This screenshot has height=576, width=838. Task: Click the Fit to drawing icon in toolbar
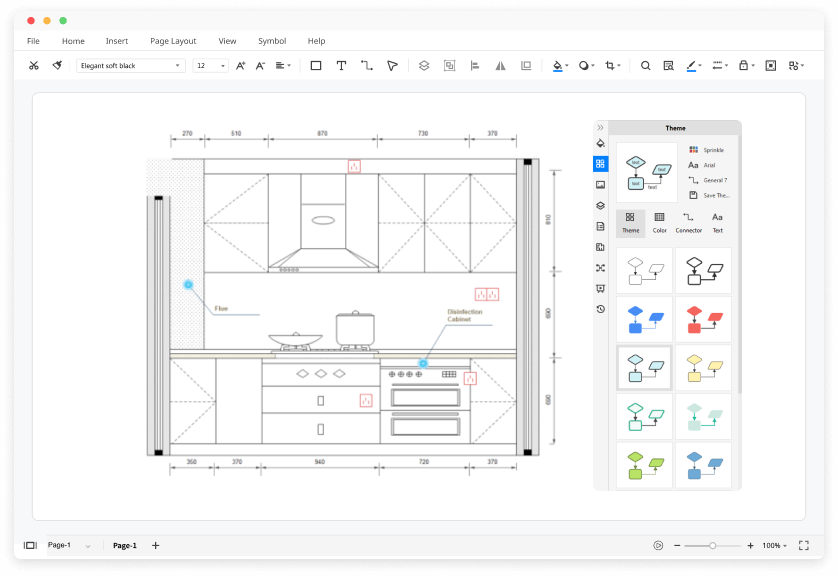(771, 66)
